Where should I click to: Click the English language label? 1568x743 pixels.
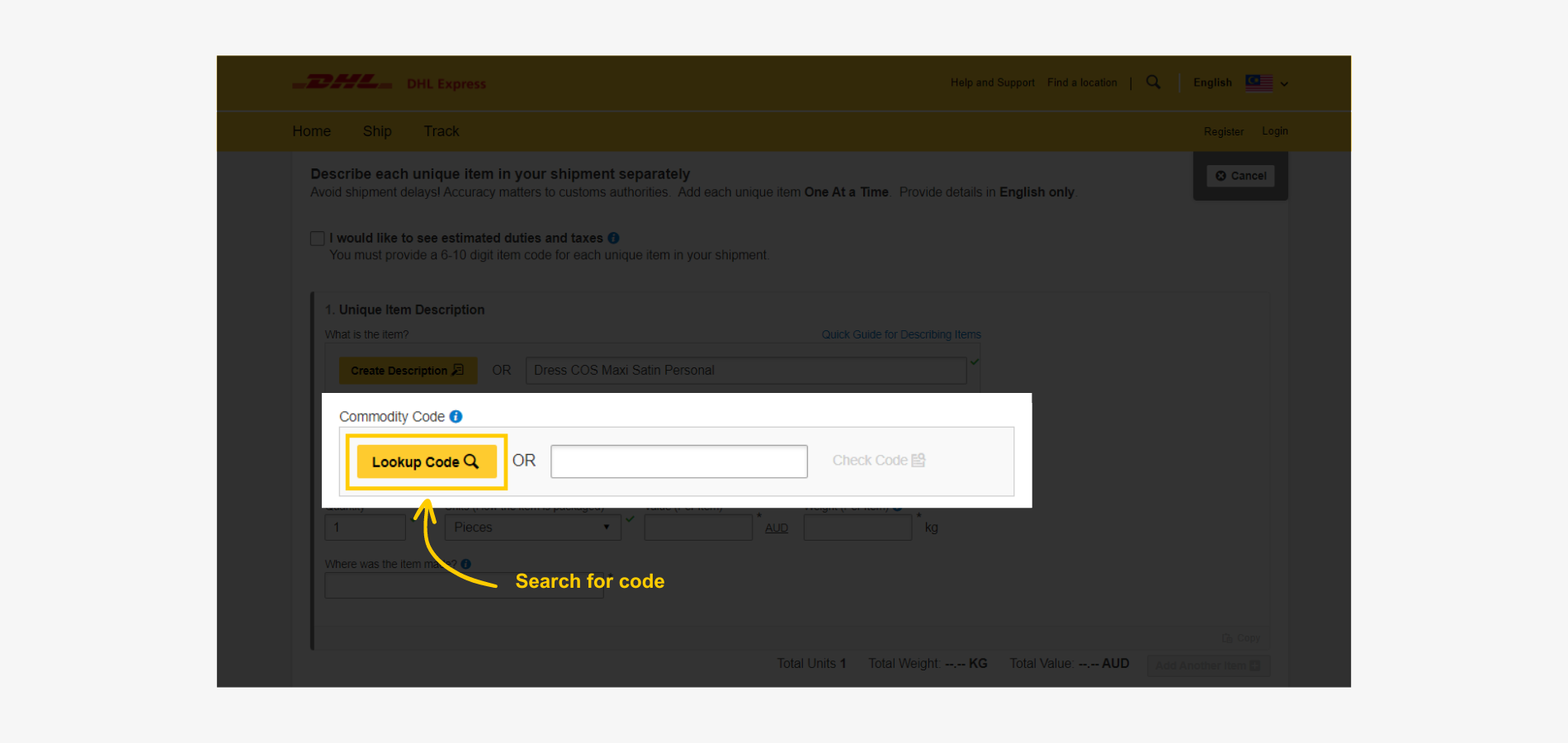click(1212, 83)
